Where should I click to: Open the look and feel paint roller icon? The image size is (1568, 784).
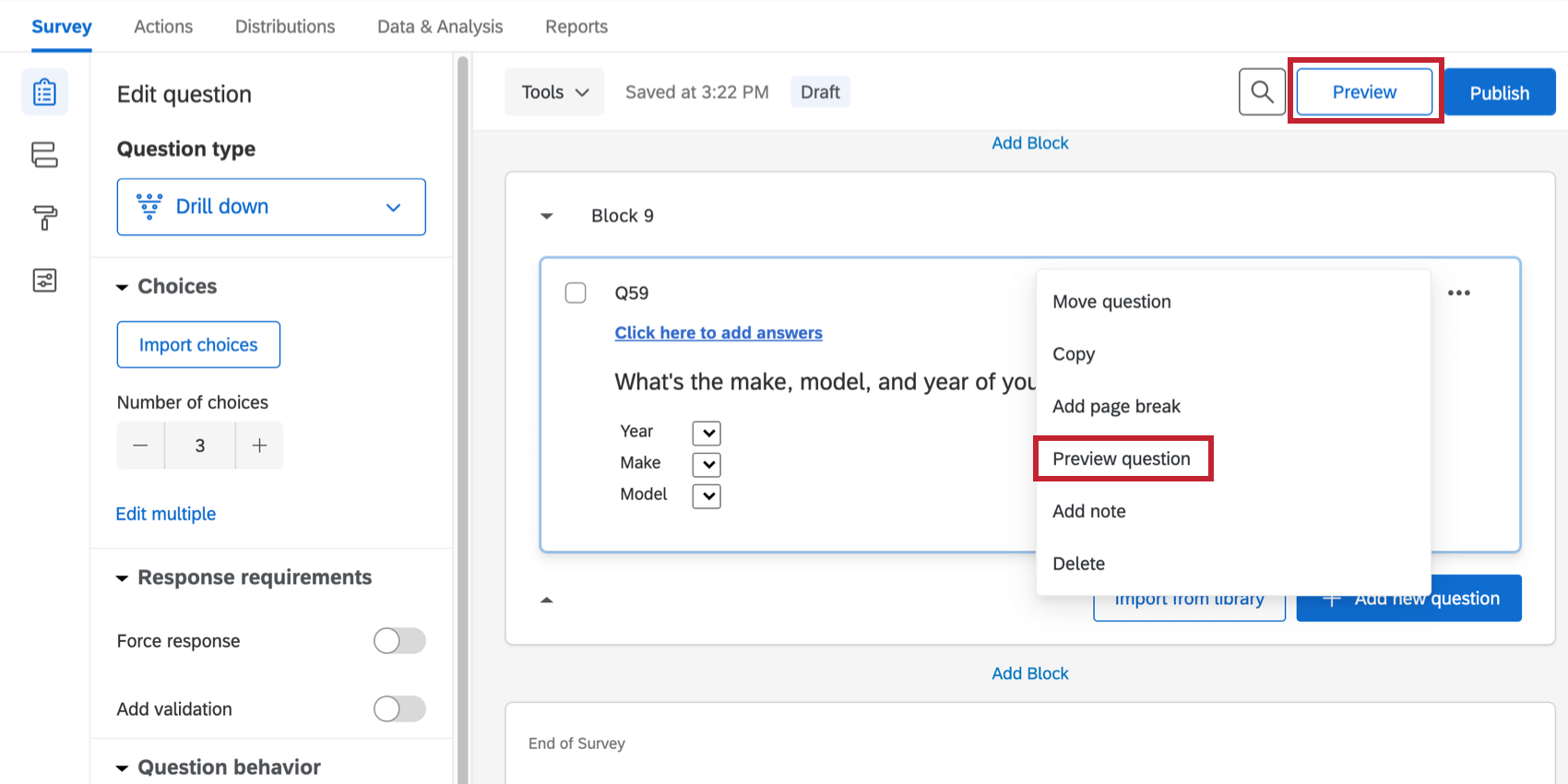coord(44,218)
